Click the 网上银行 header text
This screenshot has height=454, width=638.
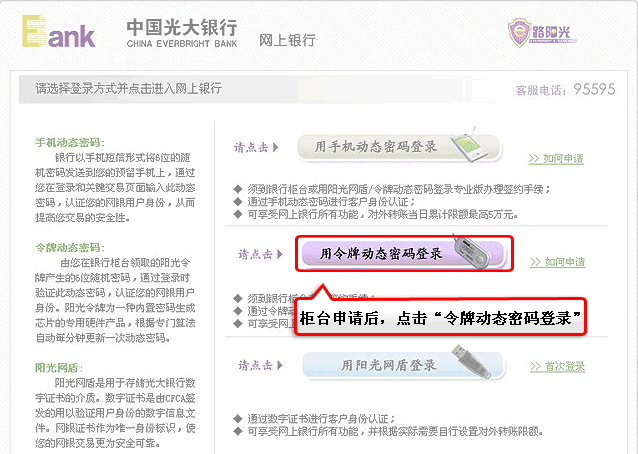point(287,40)
